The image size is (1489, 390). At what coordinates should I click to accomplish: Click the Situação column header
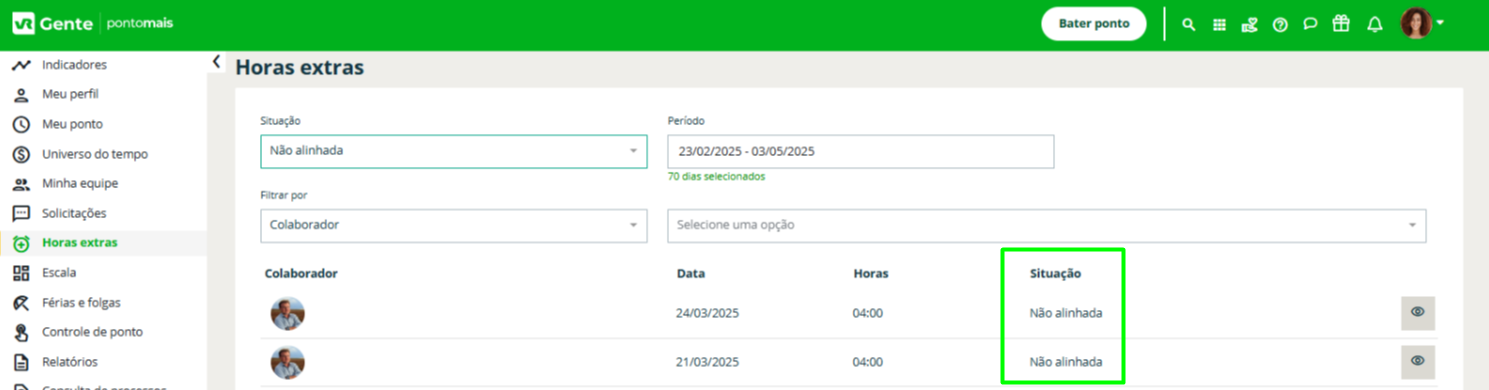[1055, 273]
